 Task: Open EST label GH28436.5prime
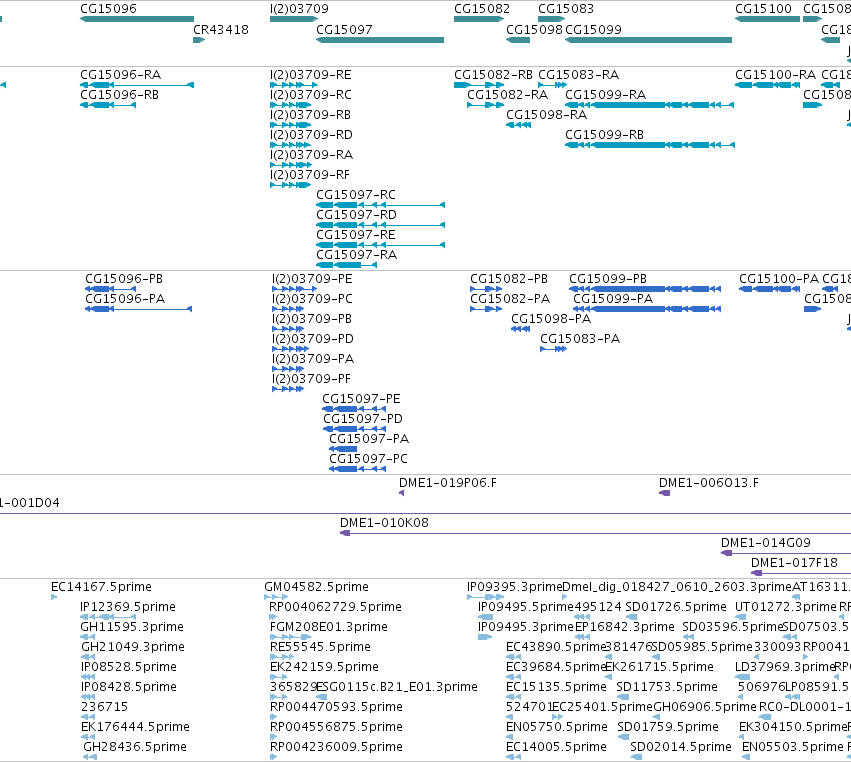click(x=135, y=747)
